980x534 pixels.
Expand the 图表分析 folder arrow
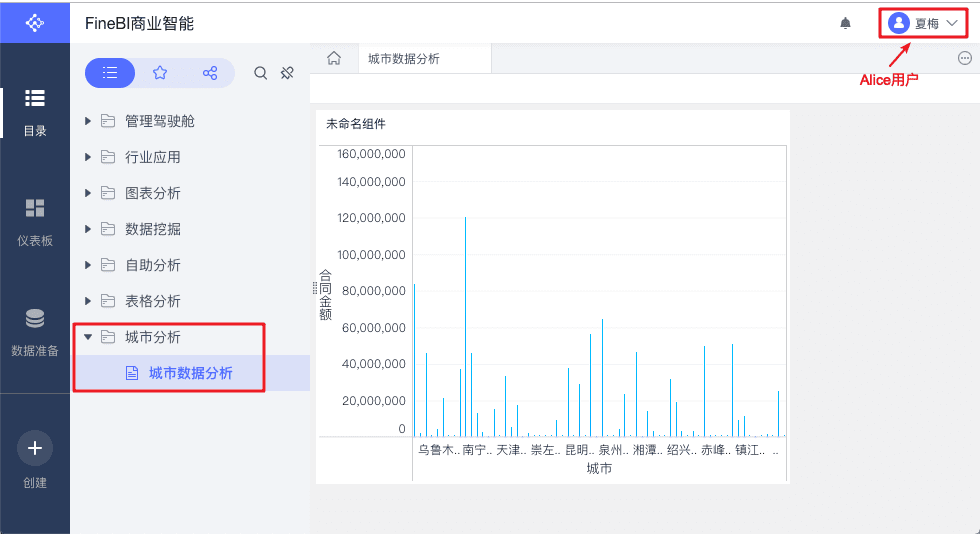point(88,193)
